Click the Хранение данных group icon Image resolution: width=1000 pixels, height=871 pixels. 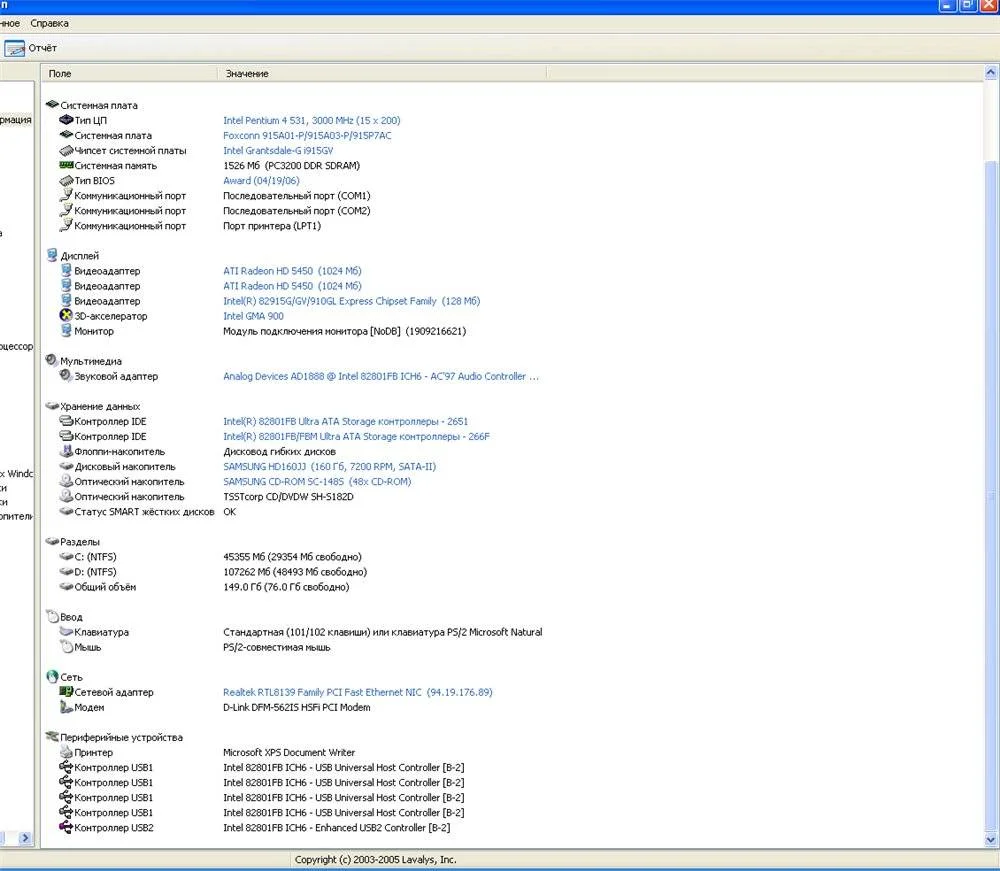(x=52, y=406)
